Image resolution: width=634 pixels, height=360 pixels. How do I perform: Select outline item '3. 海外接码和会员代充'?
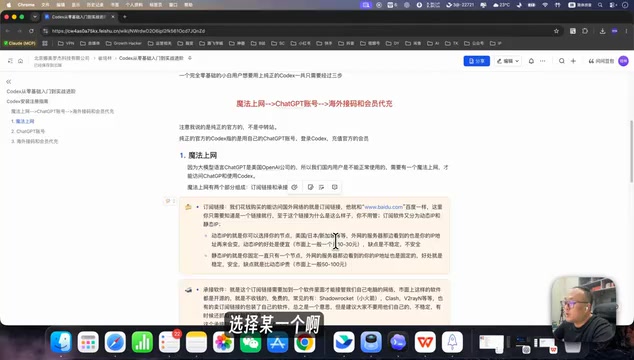tap(34, 142)
